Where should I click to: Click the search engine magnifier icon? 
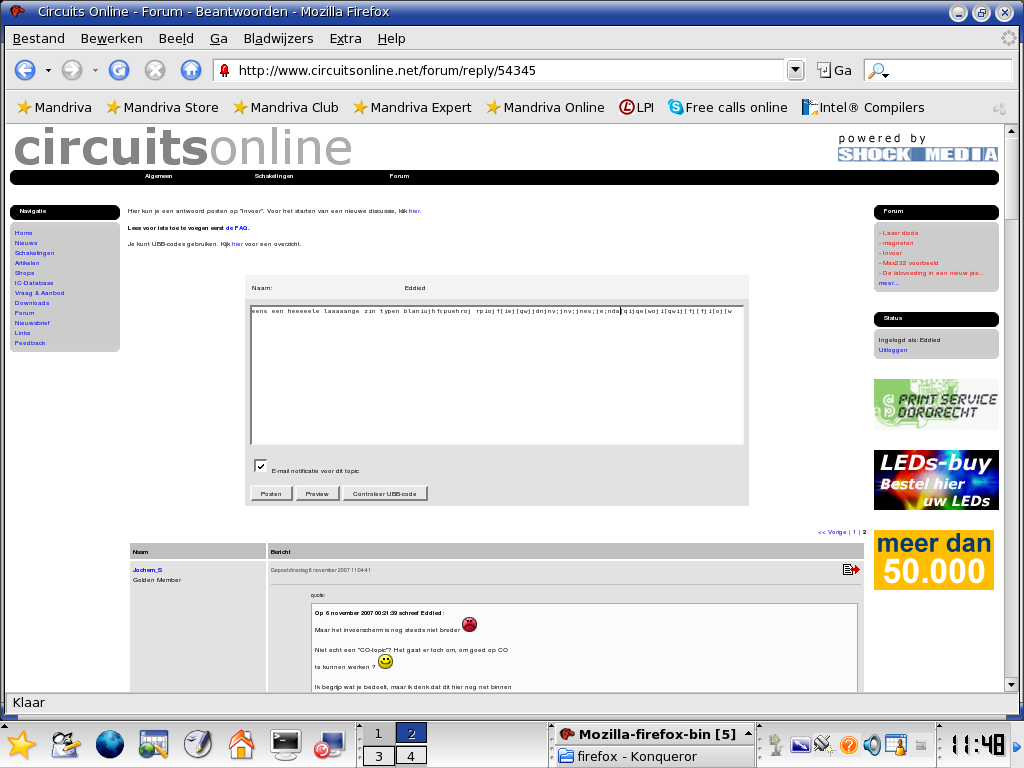coord(876,70)
